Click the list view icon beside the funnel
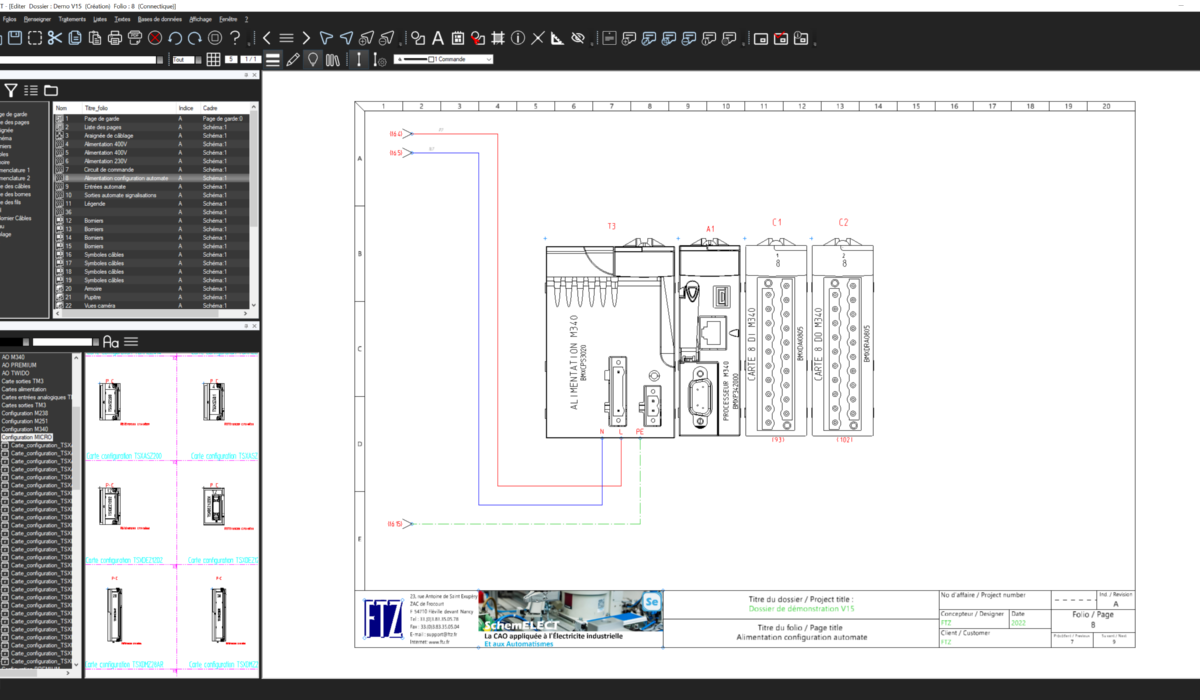Image resolution: width=1200 pixels, height=700 pixels. click(x=31, y=90)
